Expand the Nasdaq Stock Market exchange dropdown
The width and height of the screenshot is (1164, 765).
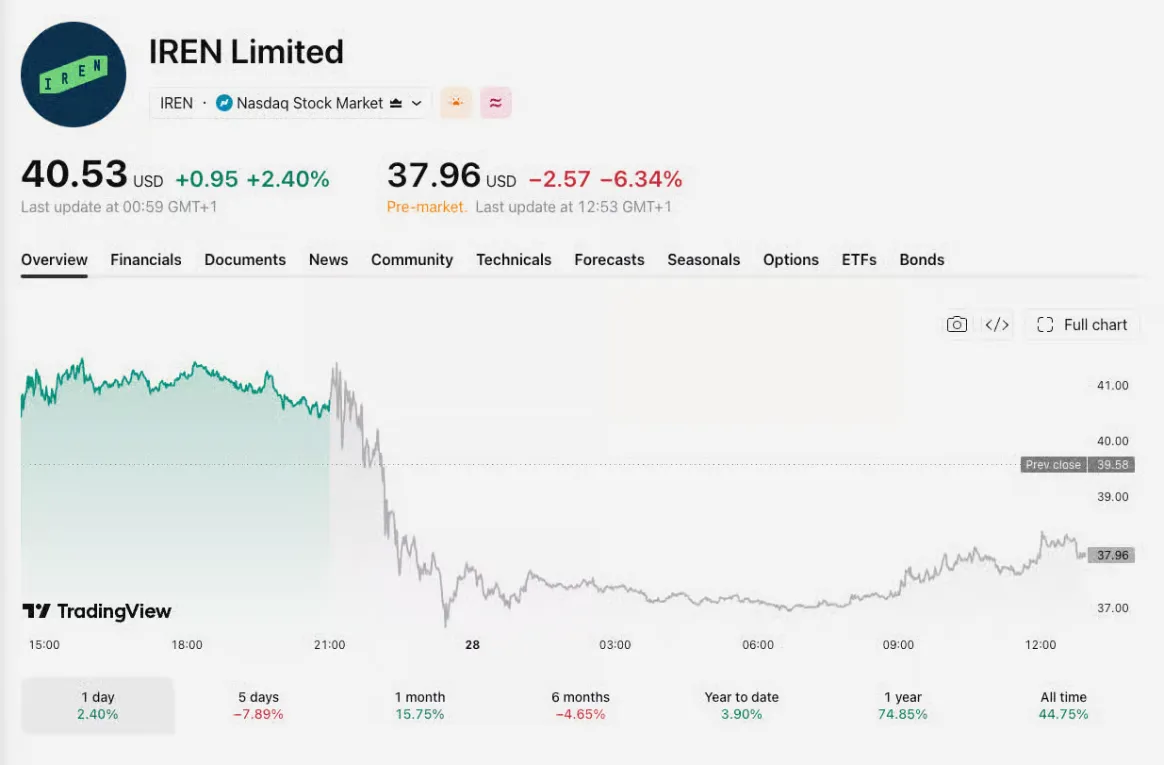click(416, 103)
